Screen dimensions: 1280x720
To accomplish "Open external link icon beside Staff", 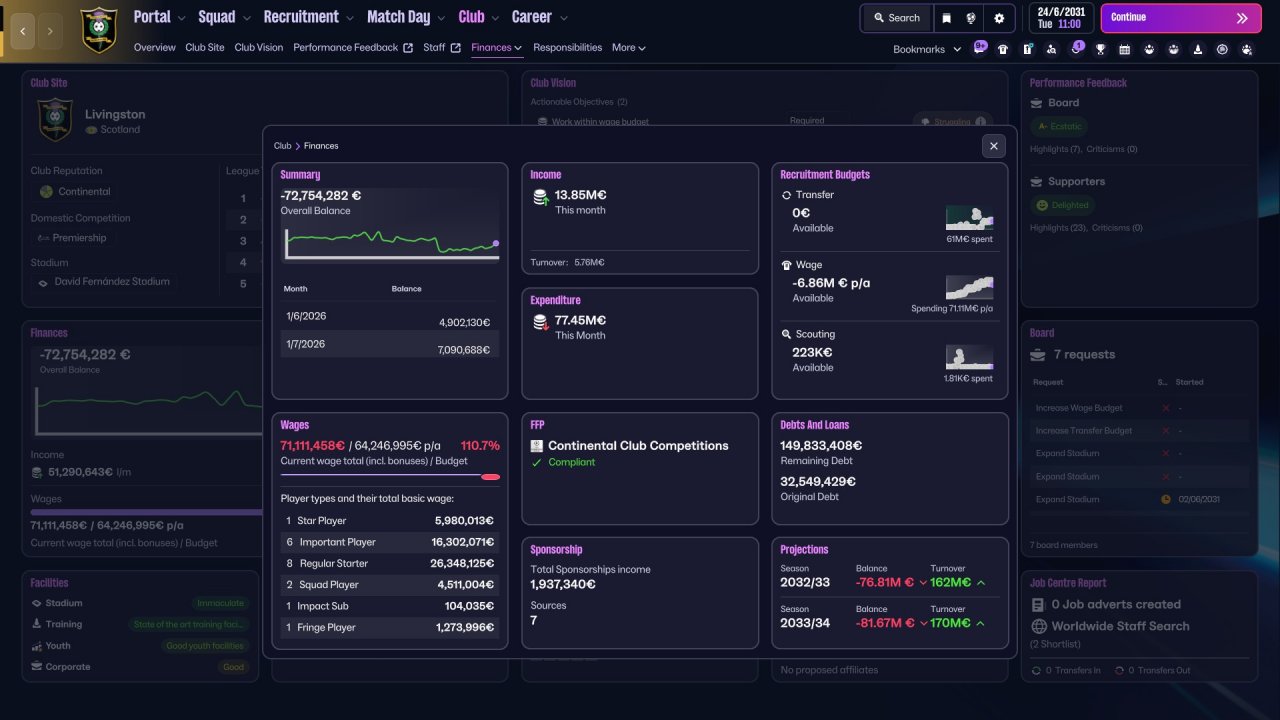I will coord(456,48).
